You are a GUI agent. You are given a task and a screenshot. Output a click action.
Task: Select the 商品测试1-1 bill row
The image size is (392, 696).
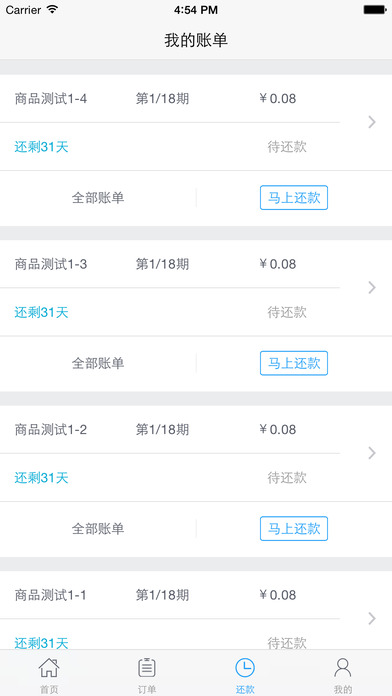click(196, 610)
